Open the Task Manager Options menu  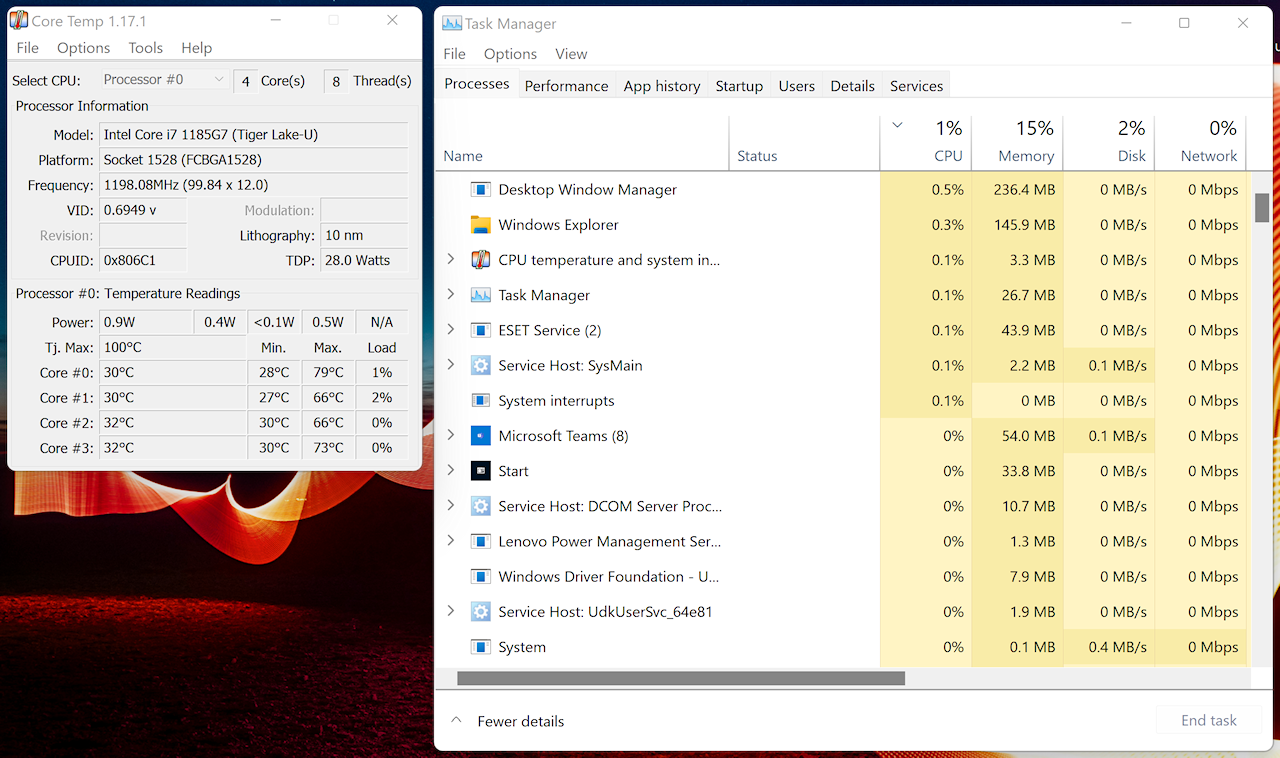[x=510, y=54]
